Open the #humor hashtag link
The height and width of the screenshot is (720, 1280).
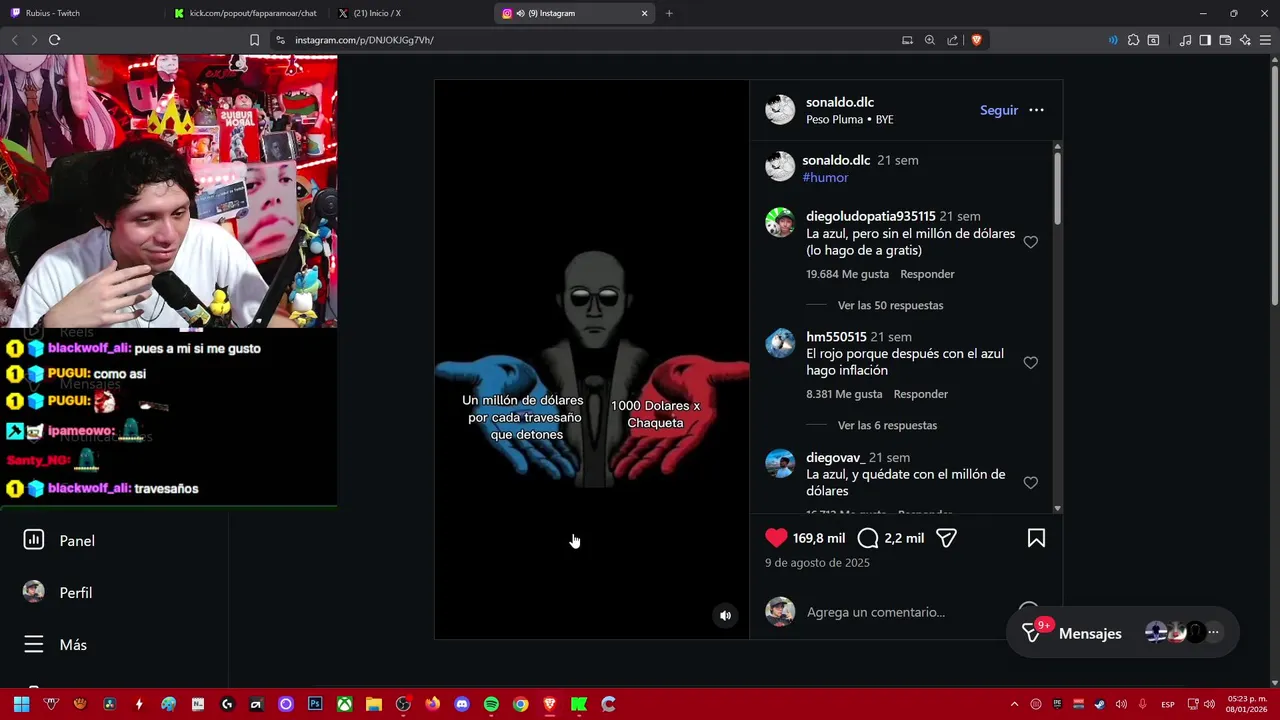click(825, 177)
